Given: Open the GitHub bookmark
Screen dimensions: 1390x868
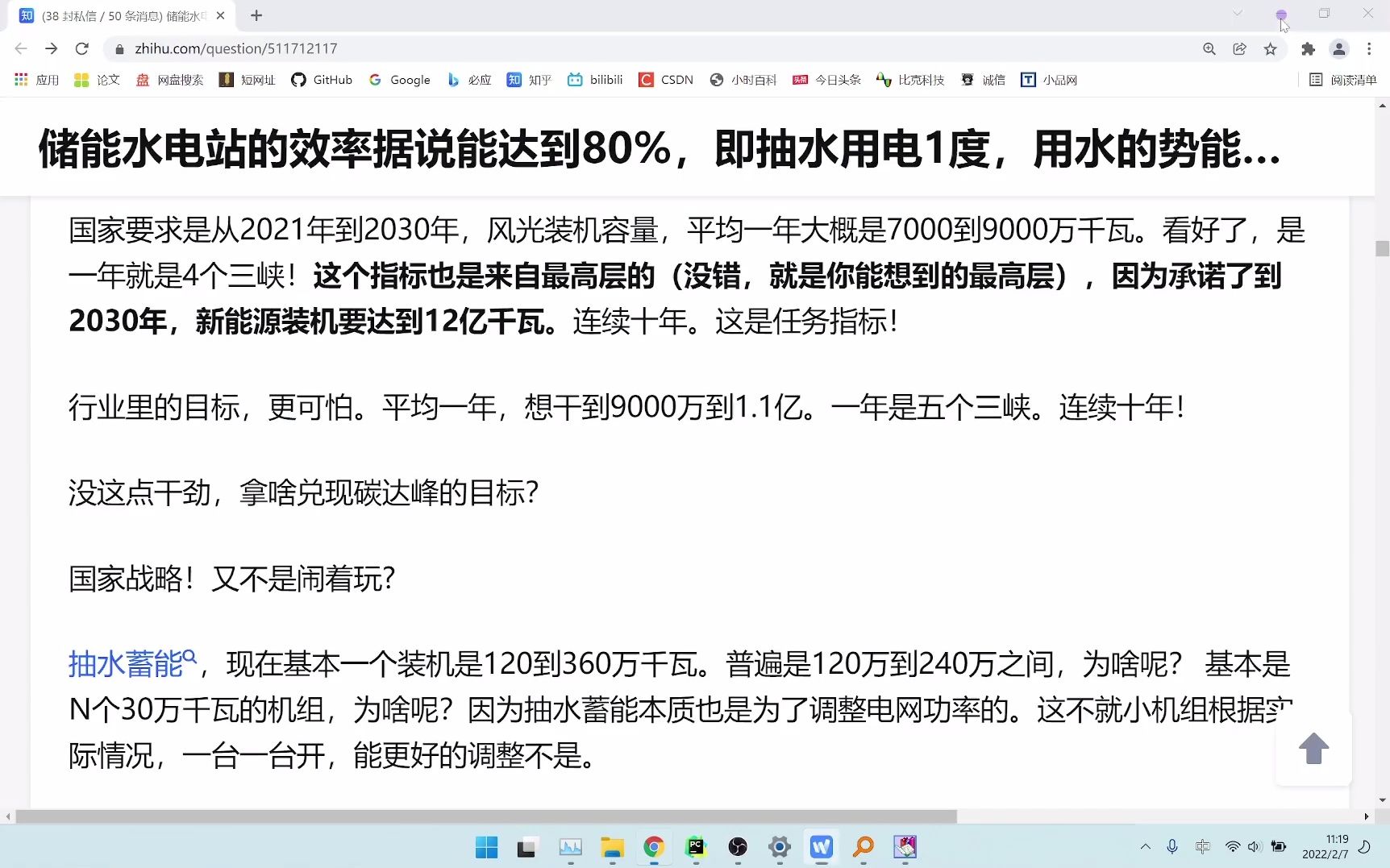Looking at the screenshot, I should 322,80.
